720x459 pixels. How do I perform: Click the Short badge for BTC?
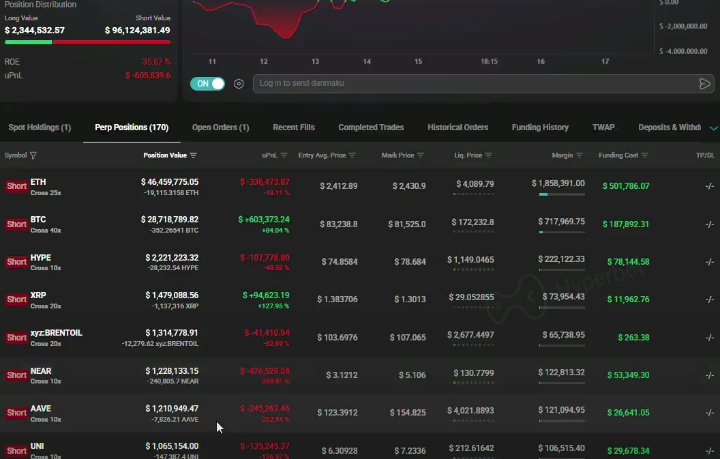click(17, 224)
